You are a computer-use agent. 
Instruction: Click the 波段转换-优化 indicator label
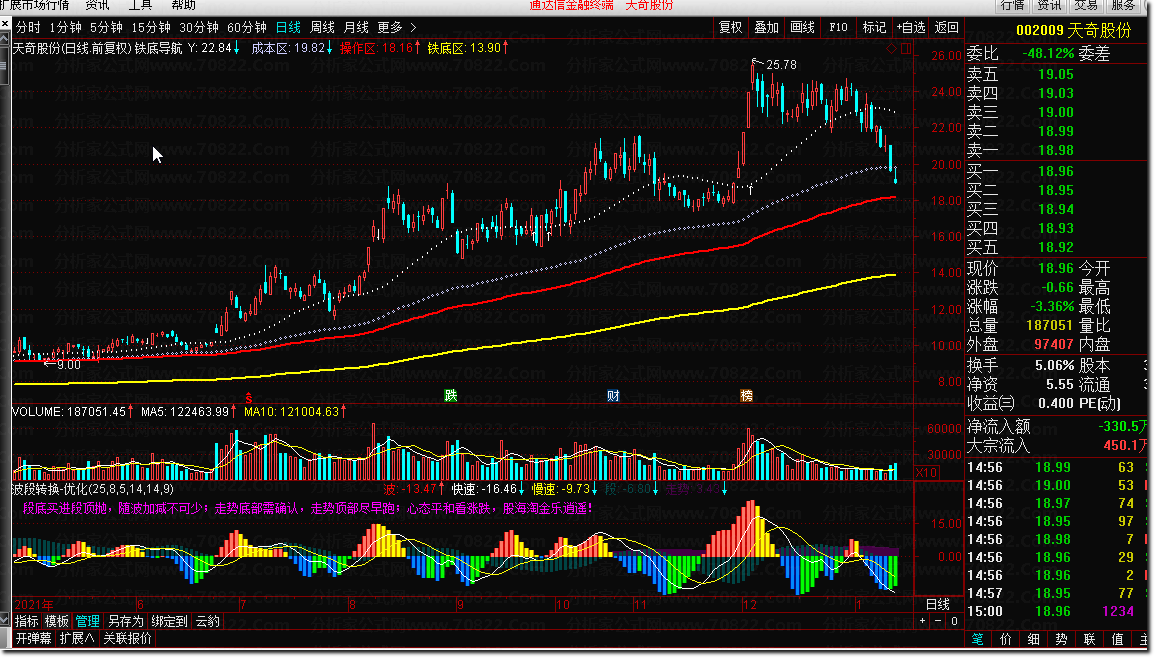94,489
